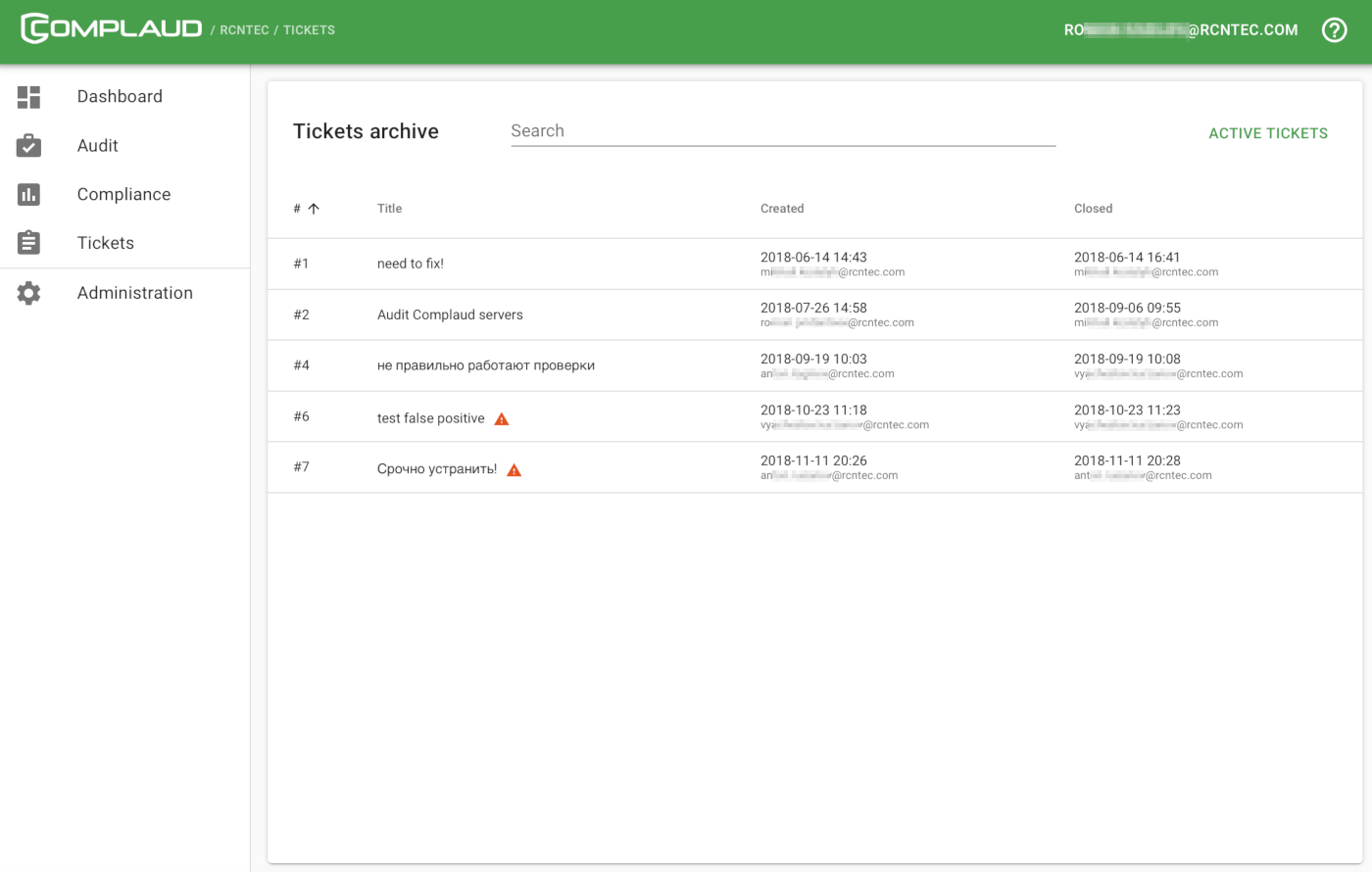Focus the tickets Search field

click(782, 131)
